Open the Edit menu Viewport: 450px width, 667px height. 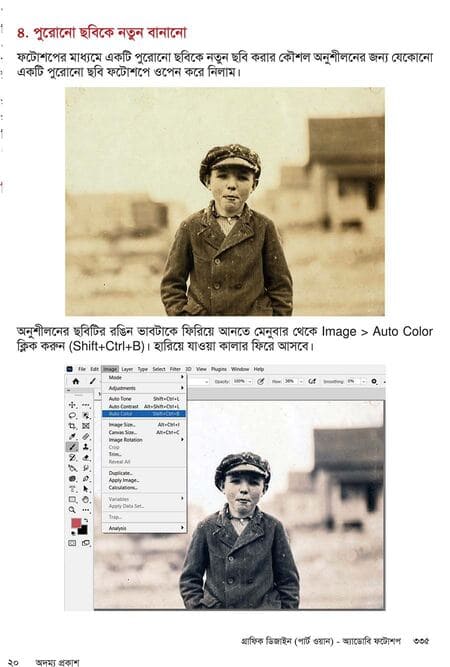pyautogui.click(x=94, y=369)
